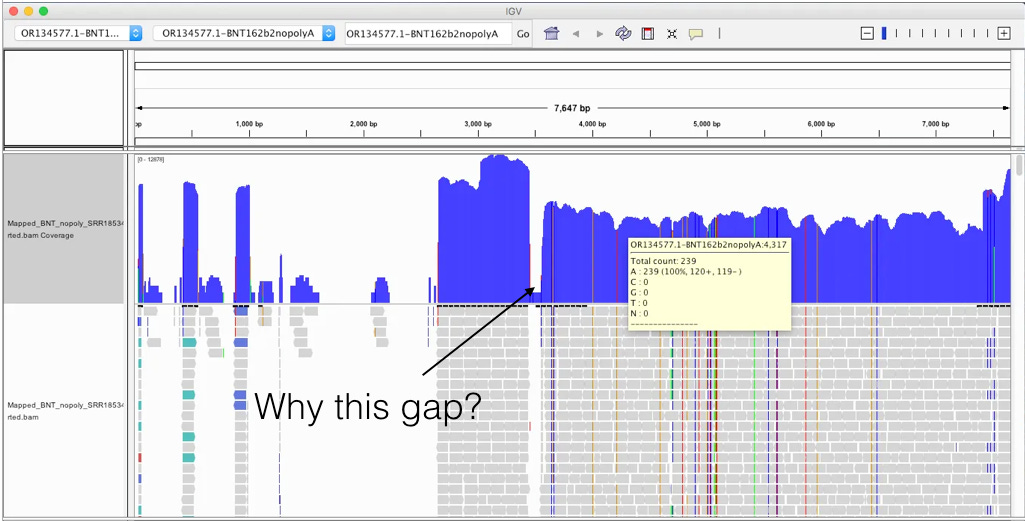The width and height of the screenshot is (1025, 521).
Task: Open the genome selector dropdown OR134577.1-BNT1...
Action: coord(78,33)
